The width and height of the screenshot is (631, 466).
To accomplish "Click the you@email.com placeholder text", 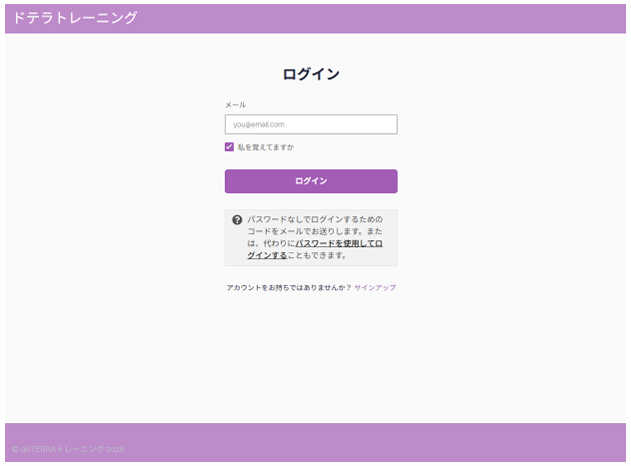I will click(x=259, y=125).
